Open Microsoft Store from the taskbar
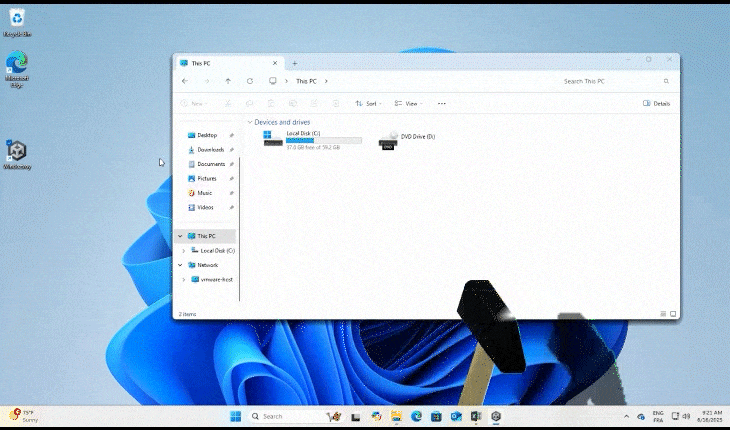The height and width of the screenshot is (430, 730). [x=436, y=416]
